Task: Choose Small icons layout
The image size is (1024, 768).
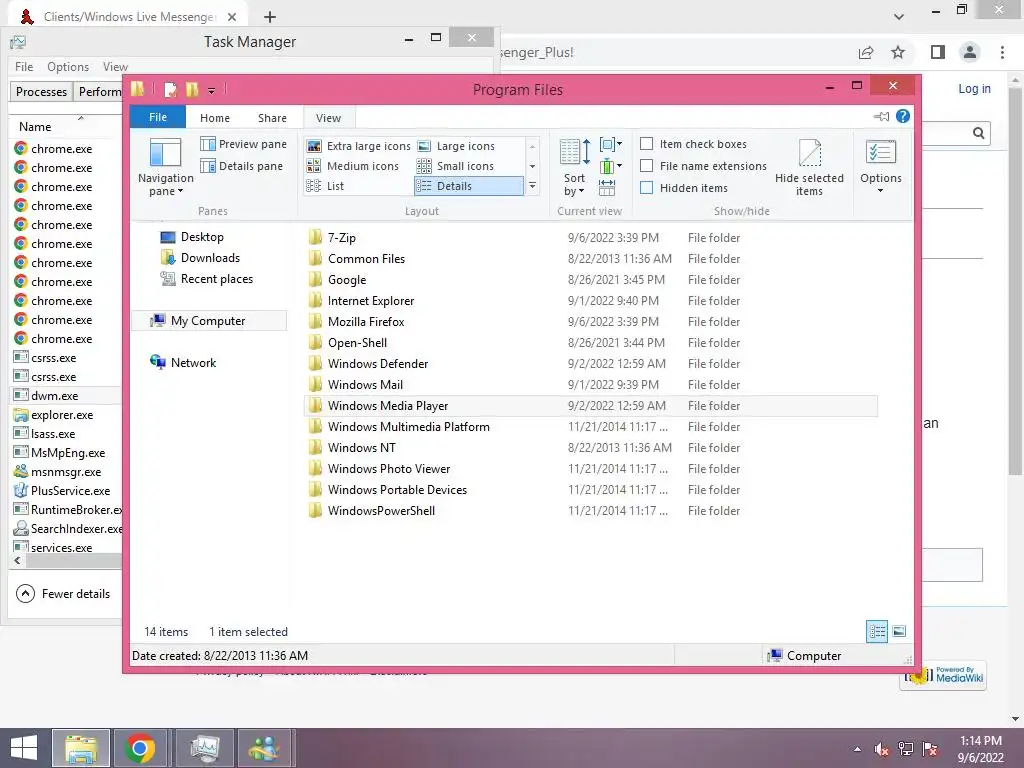Action: click(456, 166)
